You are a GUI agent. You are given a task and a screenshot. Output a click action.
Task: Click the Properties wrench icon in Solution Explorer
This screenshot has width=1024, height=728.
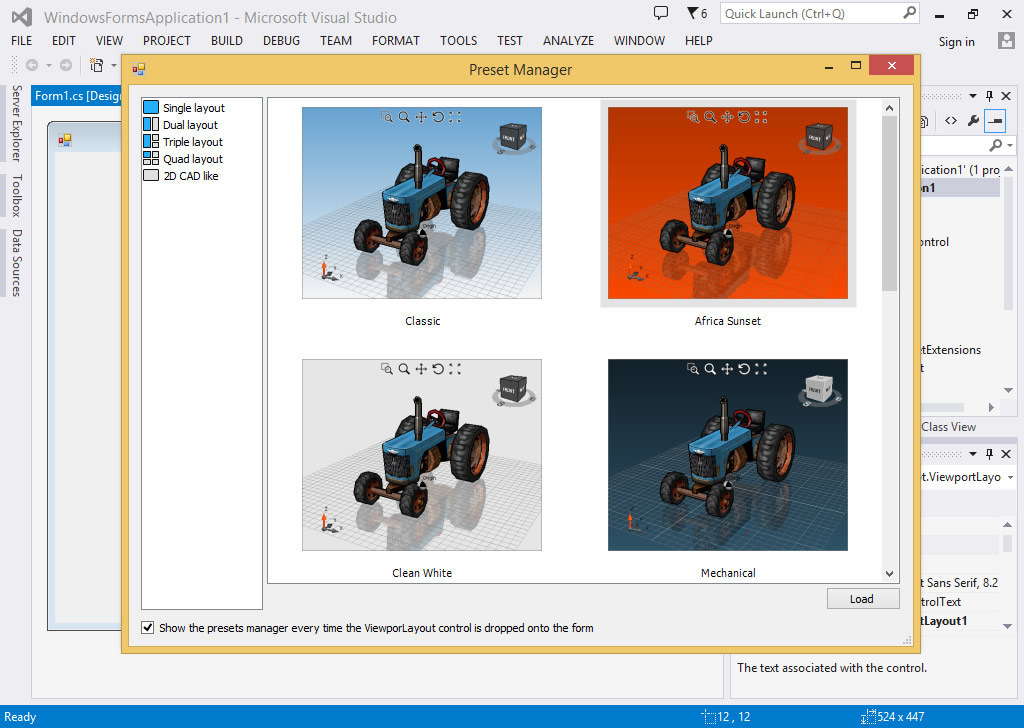[973, 120]
